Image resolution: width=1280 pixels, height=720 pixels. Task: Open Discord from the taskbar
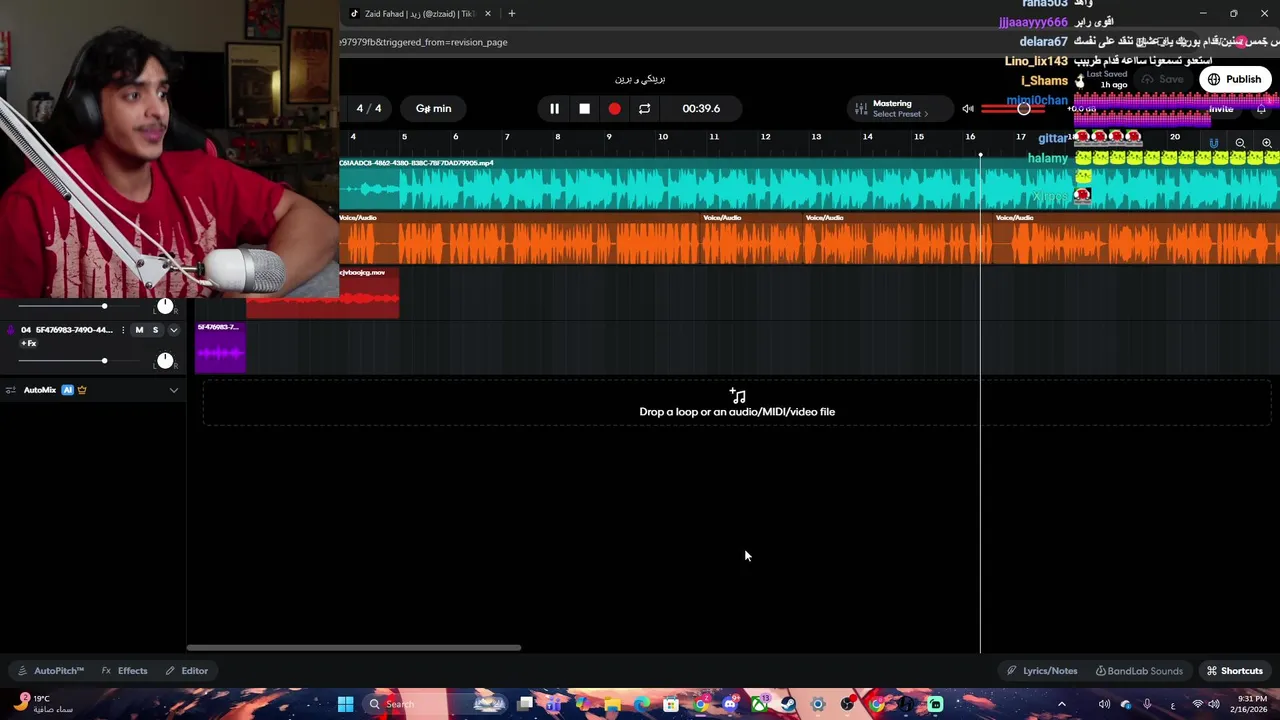click(730, 704)
